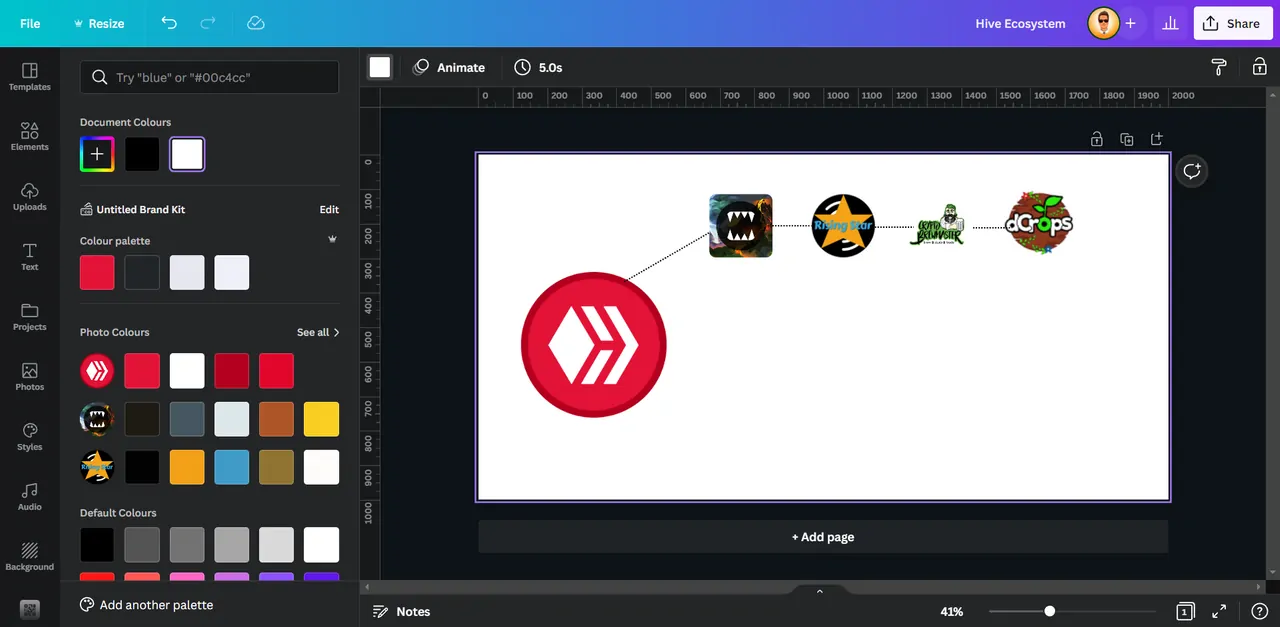Select black in Default Colours
Viewport: 1280px width, 627px height.
tap(97, 545)
